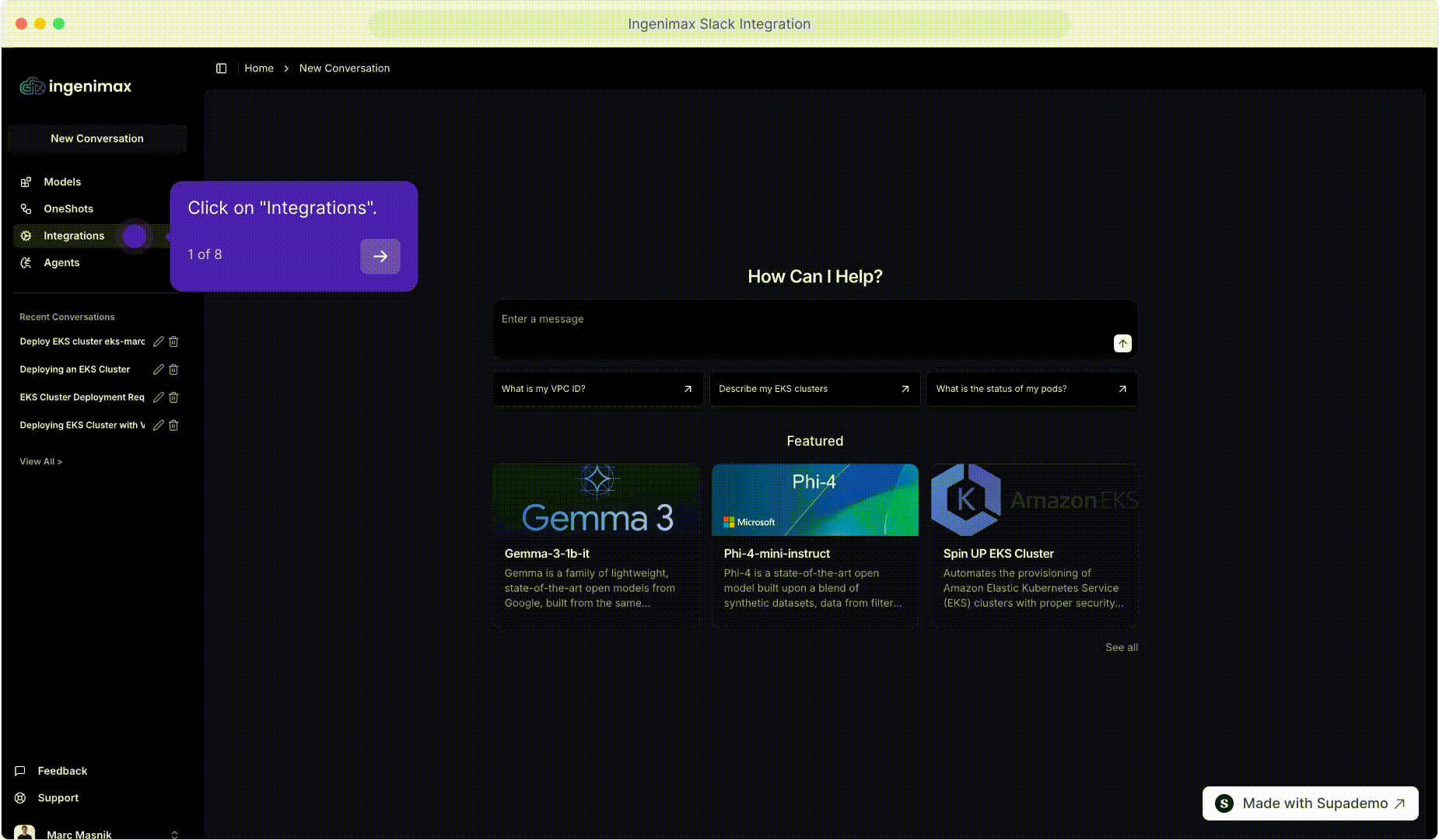Open OneShots from the sidebar

[68, 208]
